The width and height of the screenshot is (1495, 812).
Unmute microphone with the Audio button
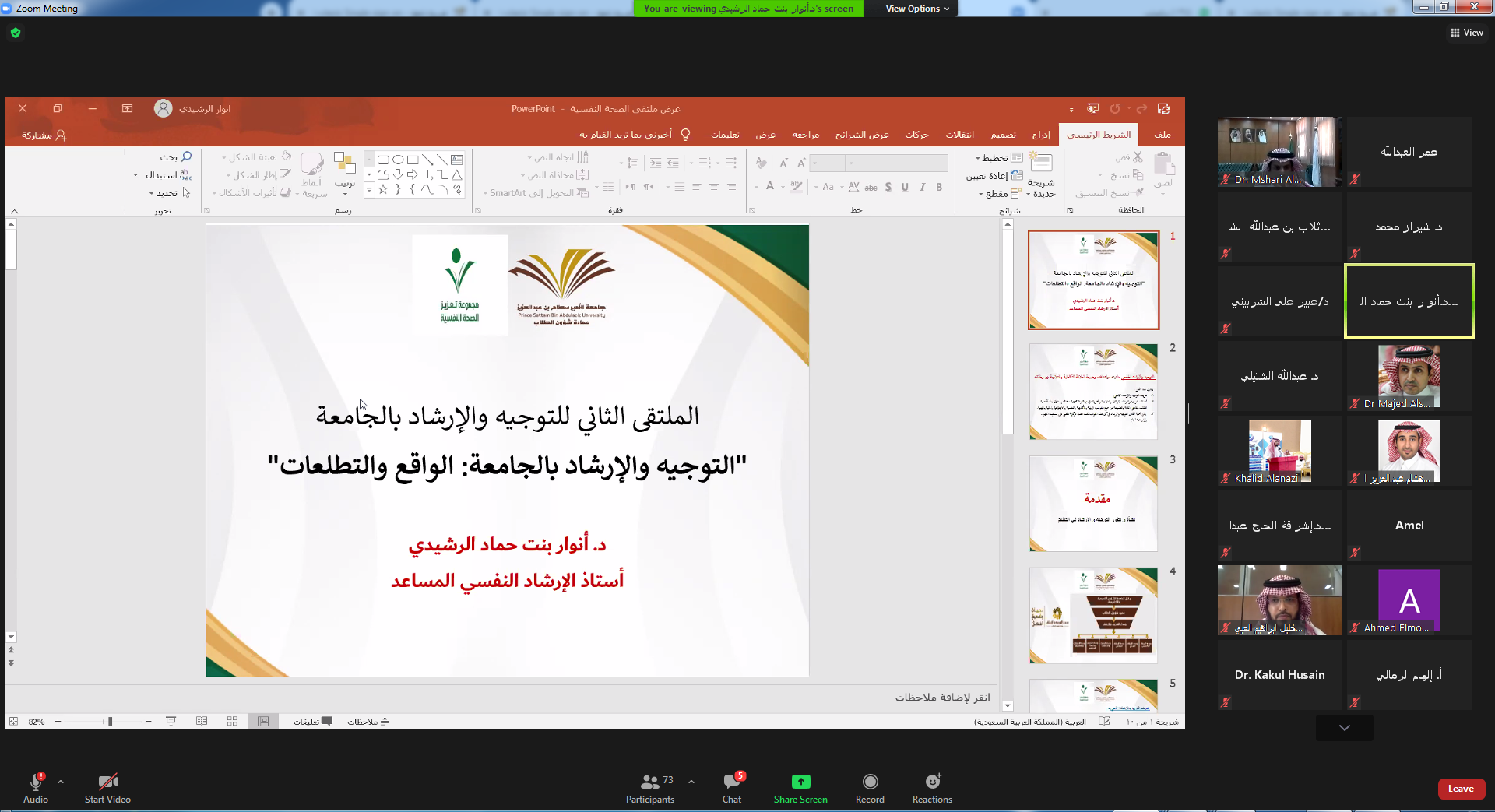tap(36, 782)
